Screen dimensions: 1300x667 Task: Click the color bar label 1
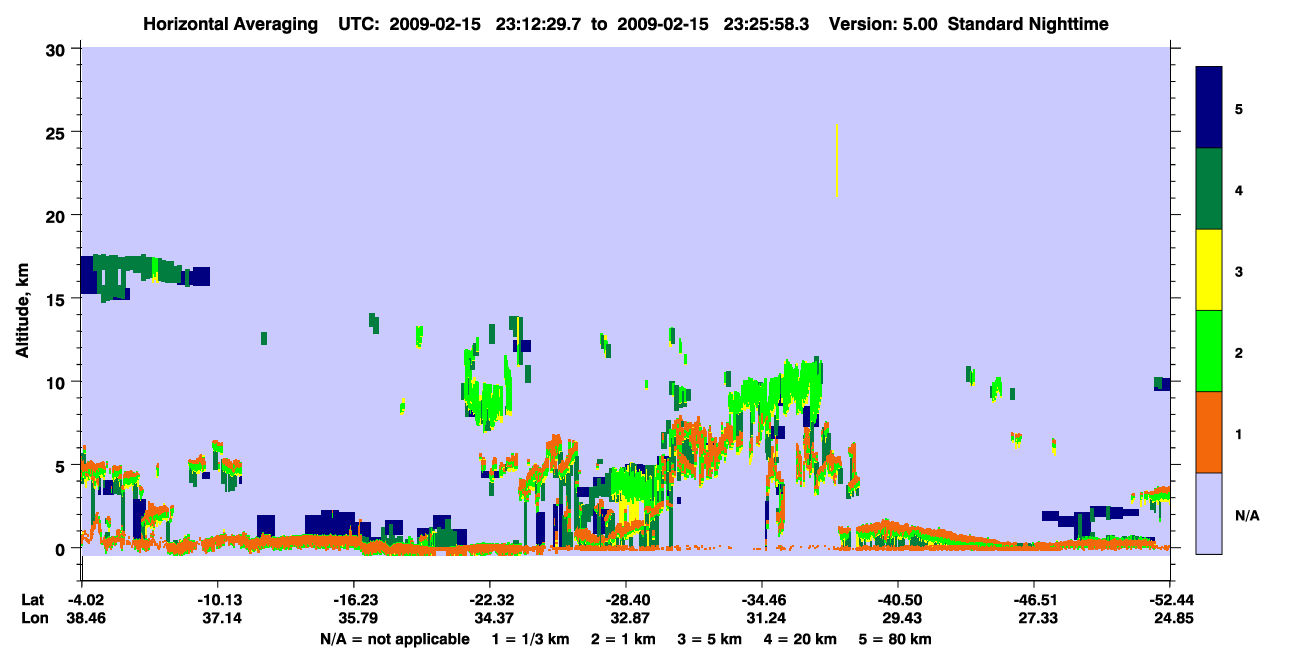pos(1239,434)
